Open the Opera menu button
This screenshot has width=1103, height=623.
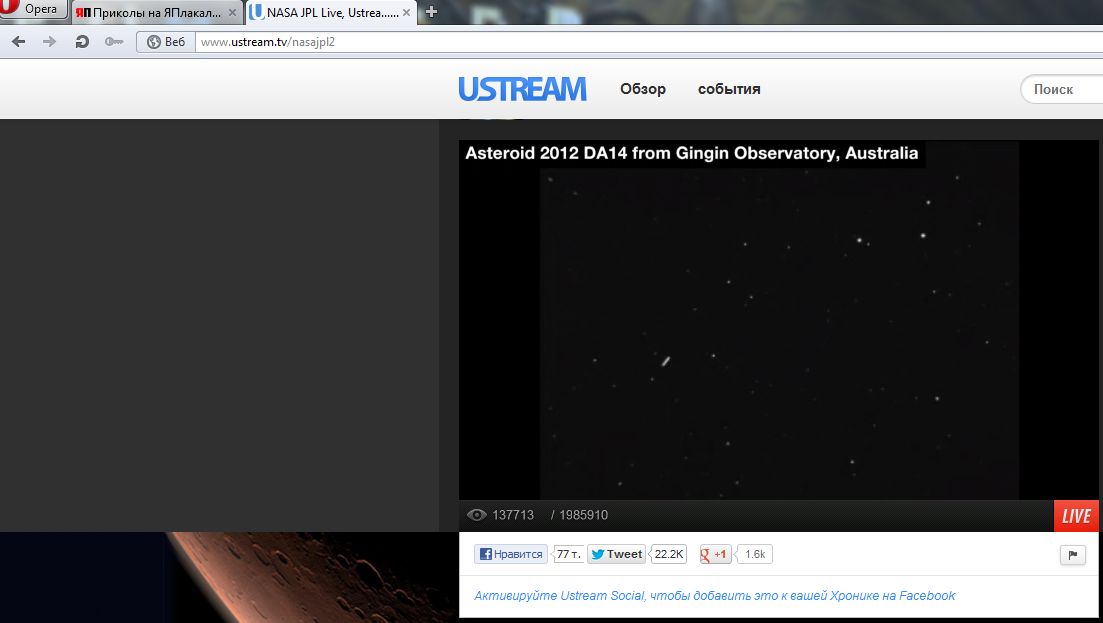32,9
